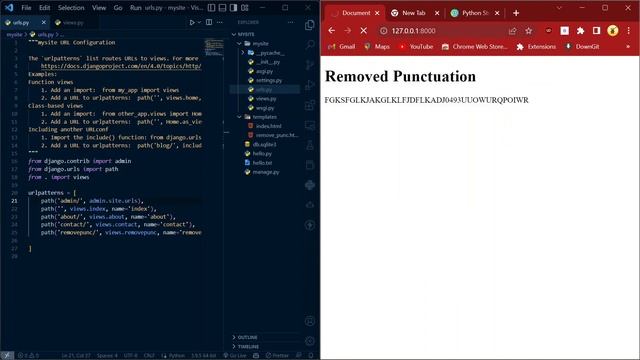Open Run and Debug view in activity bar
This screenshot has width=640, height=360.
point(310,85)
